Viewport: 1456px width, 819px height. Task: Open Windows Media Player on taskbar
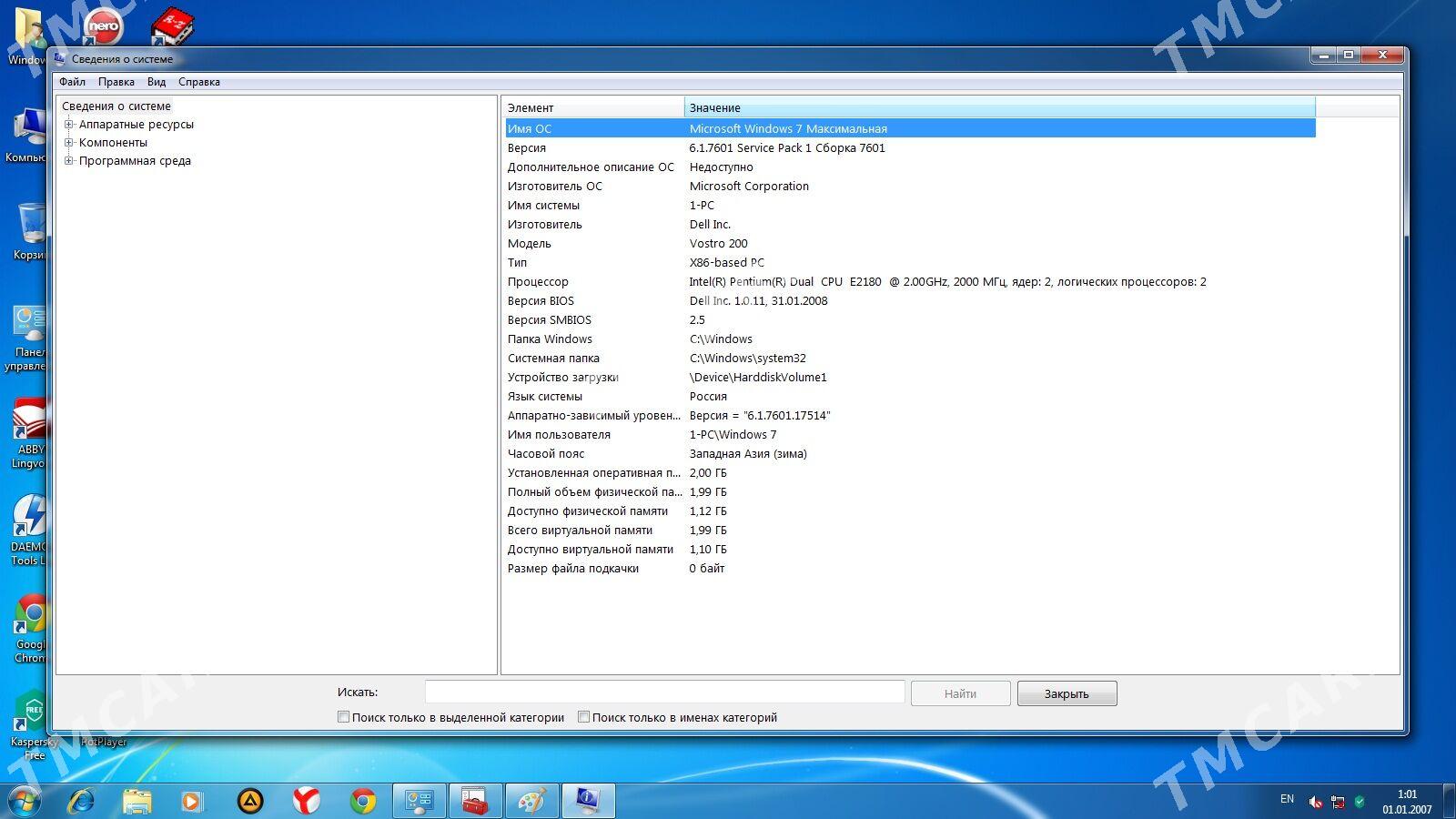point(191,801)
